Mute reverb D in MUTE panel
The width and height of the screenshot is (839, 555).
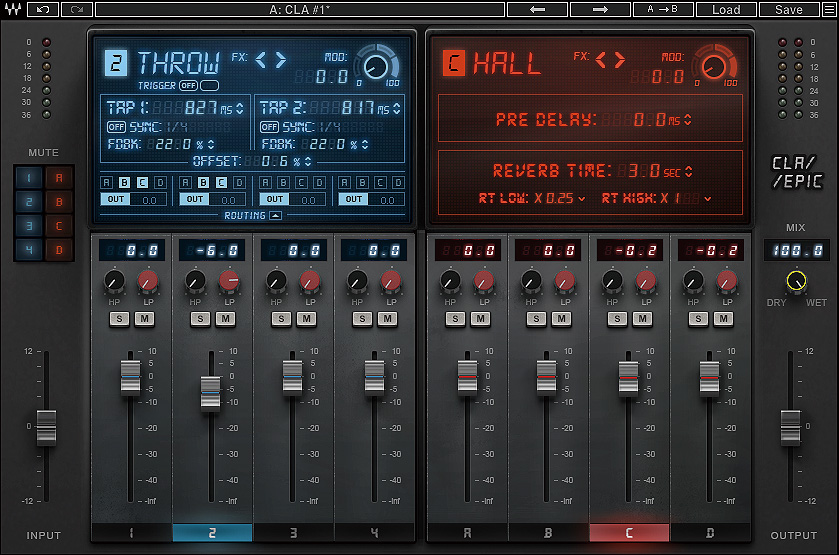click(59, 249)
